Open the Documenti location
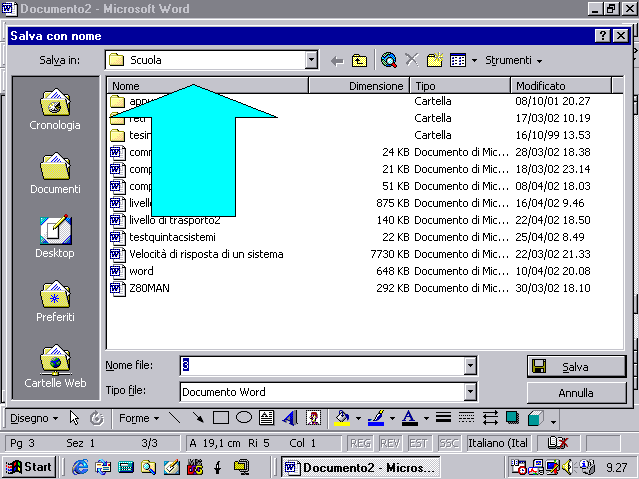 coord(55,173)
